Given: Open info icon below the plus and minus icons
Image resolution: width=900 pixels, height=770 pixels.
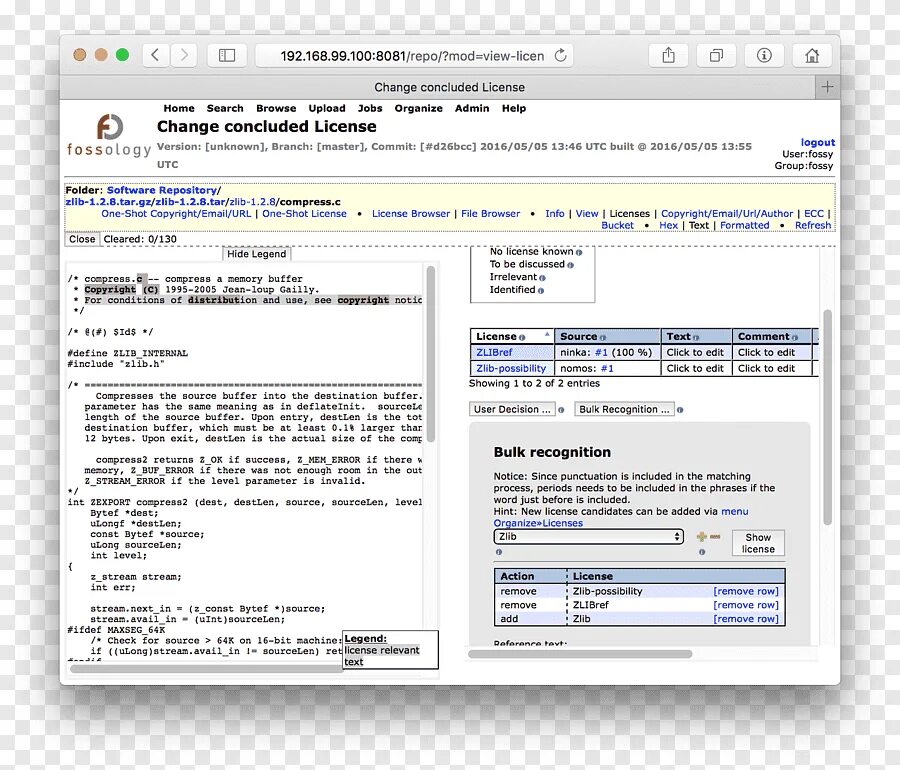Looking at the screenshot, I should point(702,552).
